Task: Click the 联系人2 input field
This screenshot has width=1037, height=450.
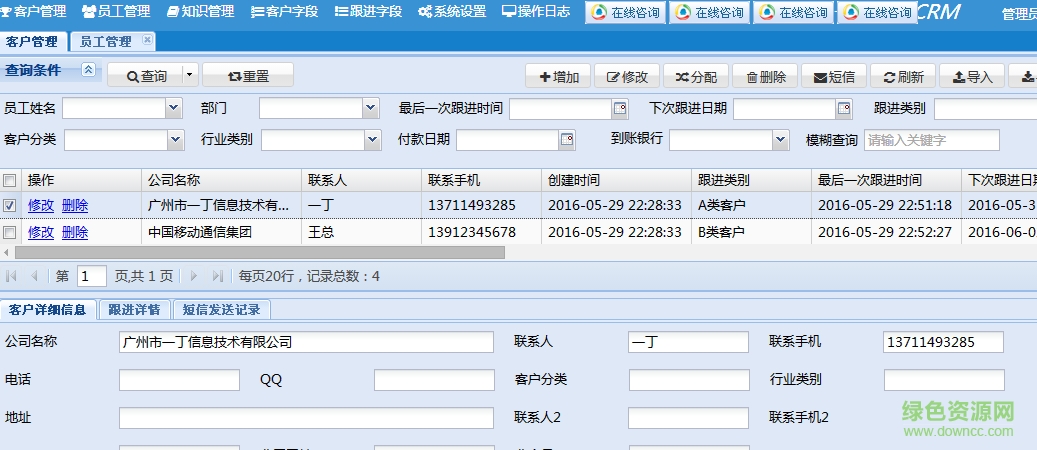Action: (x=688, y=418)
